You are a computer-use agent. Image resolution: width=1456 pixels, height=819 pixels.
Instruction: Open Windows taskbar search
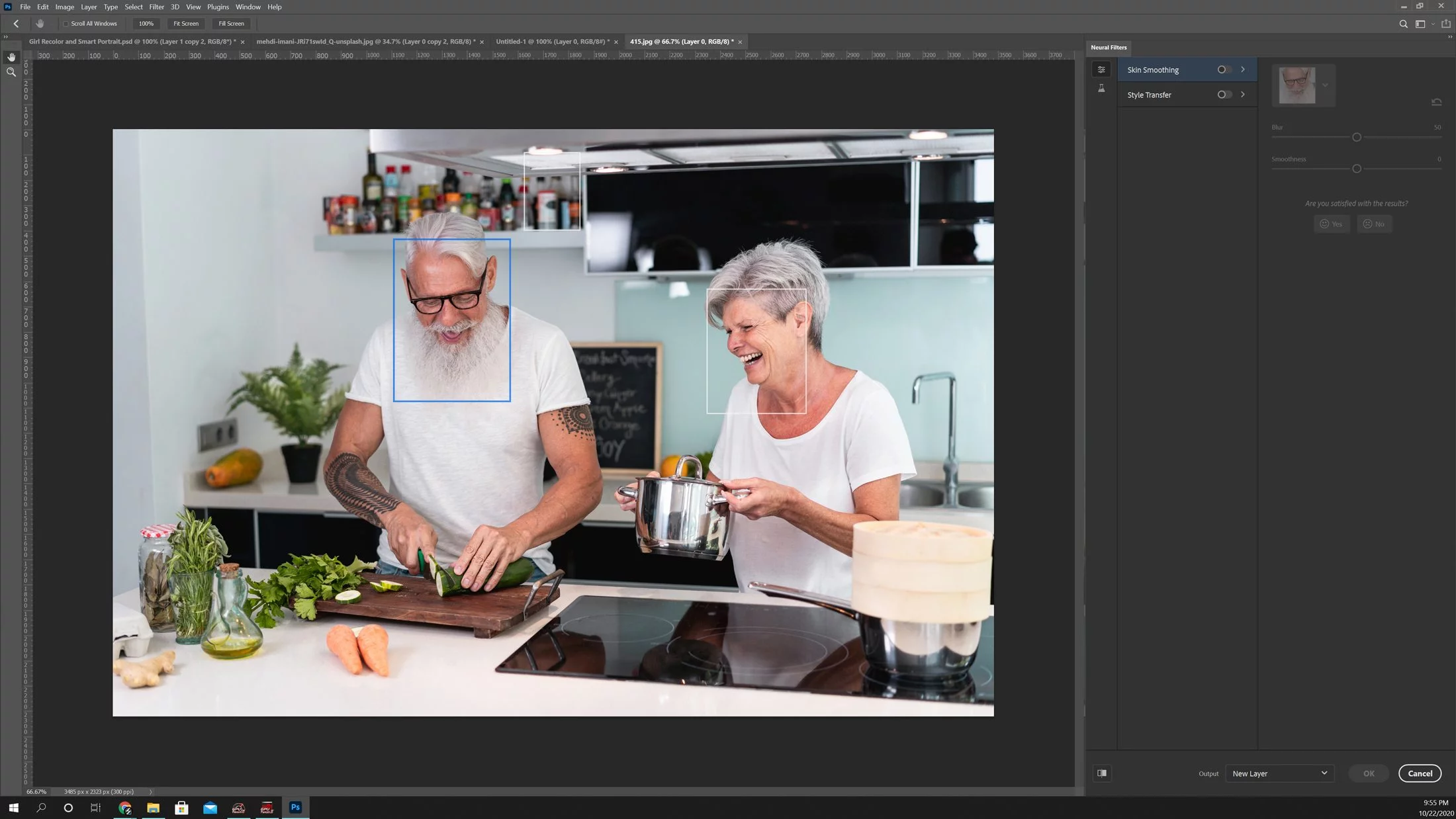coord(41,808)
